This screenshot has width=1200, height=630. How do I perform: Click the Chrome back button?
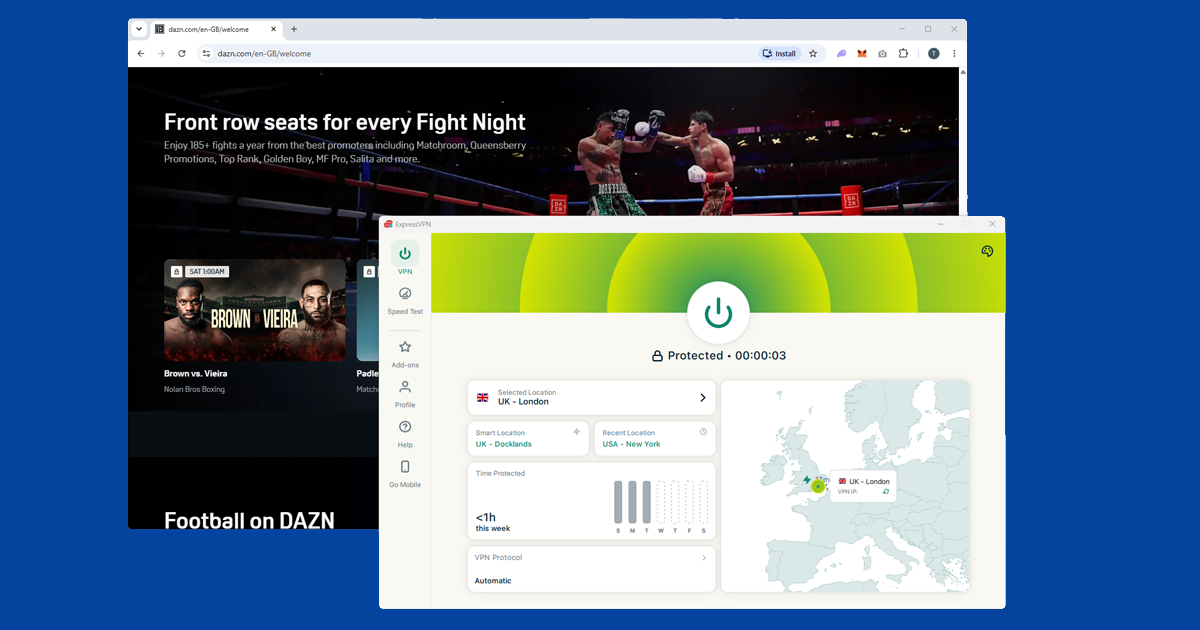point(141,53)
